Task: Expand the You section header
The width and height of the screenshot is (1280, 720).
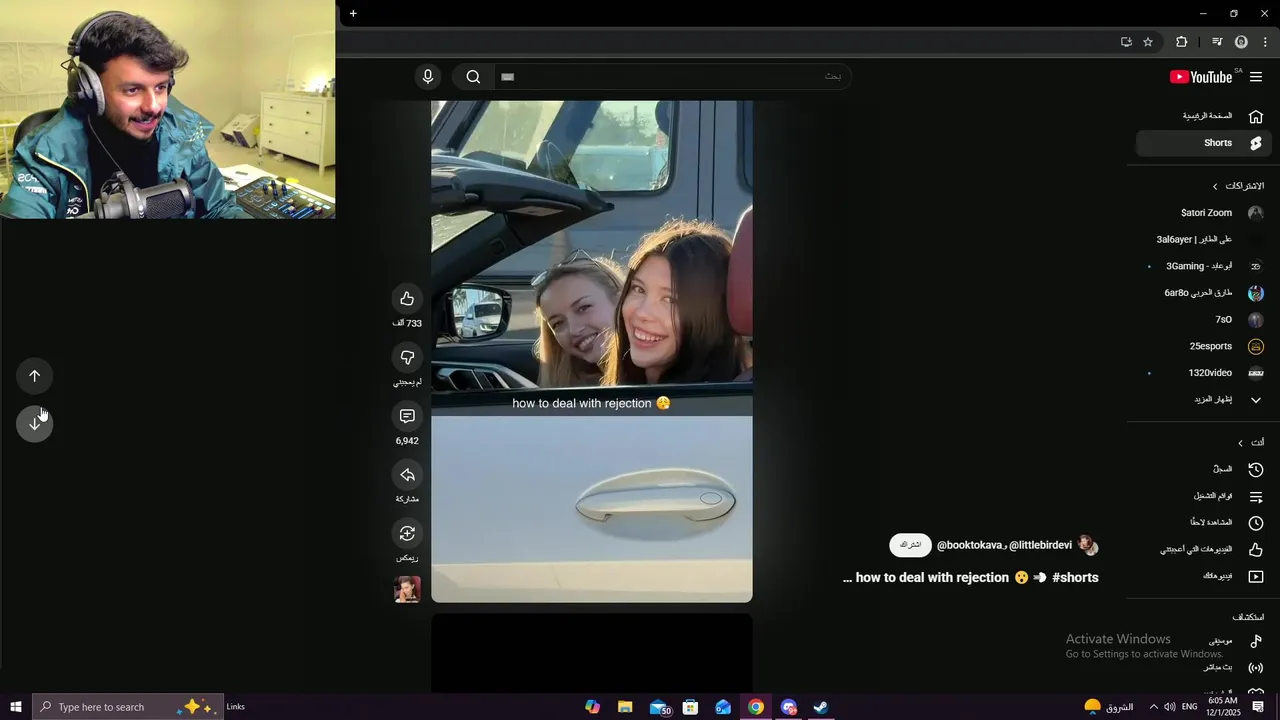Action: (1251, 443)
